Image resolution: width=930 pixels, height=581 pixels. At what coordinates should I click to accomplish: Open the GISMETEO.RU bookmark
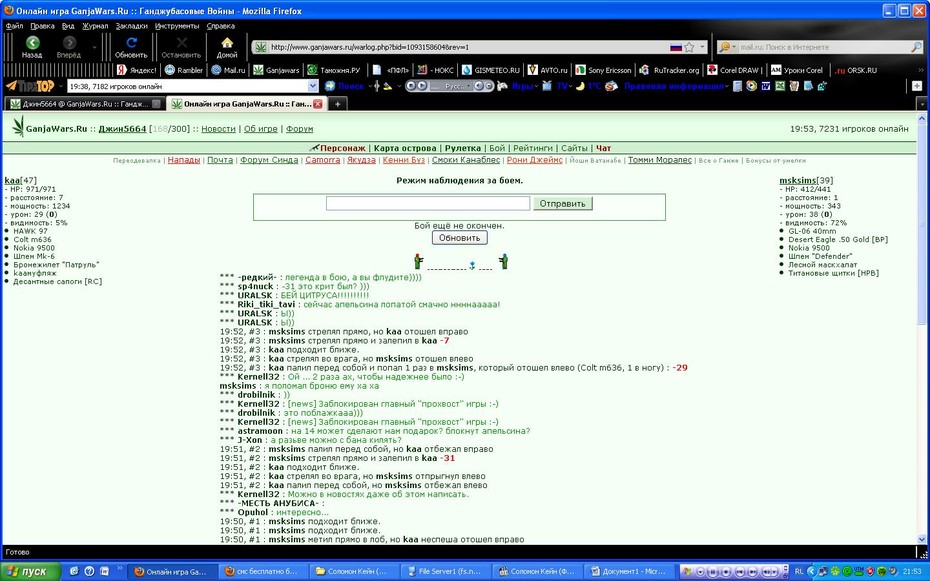coord(491,70)
